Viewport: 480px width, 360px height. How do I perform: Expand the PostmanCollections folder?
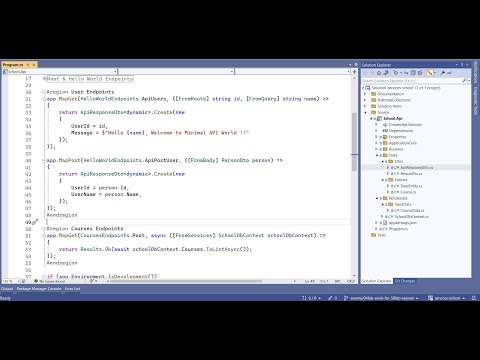coord(365,100)
